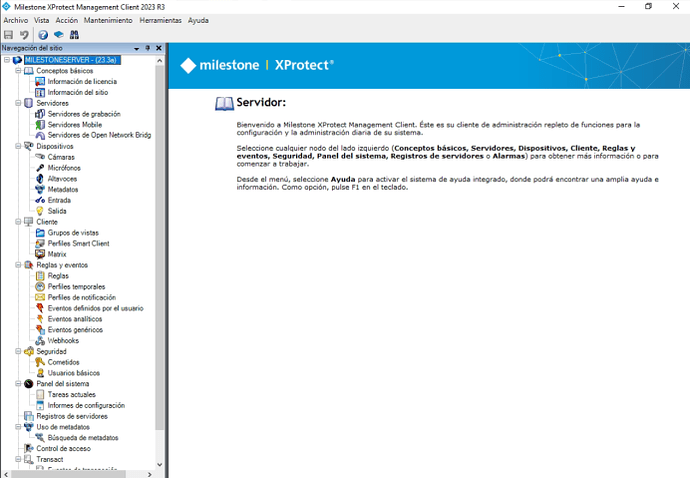Viewport: 690px width, 478px height.
Task: Select Búsqueda de metadatos
Action: [x=83, y=438]
